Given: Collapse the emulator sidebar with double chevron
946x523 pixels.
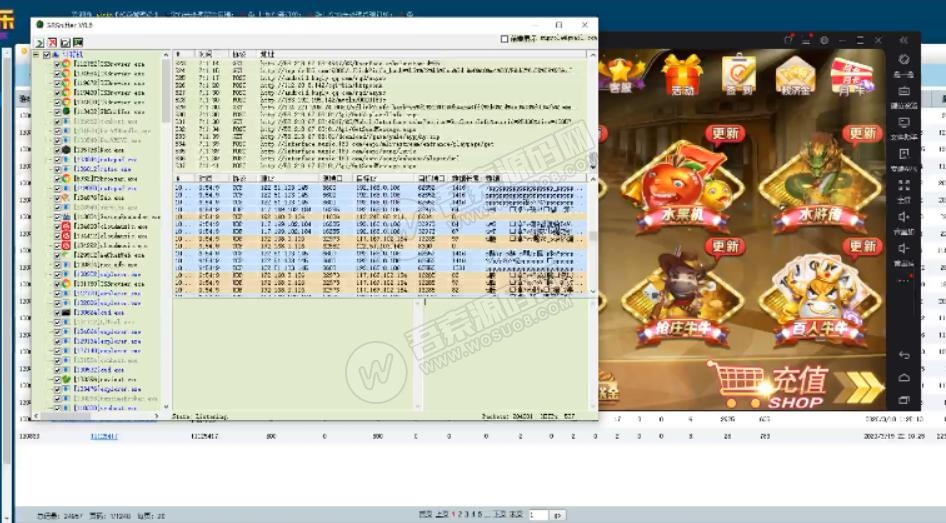Looking at the screenshot, I should [x=904, y=39].
